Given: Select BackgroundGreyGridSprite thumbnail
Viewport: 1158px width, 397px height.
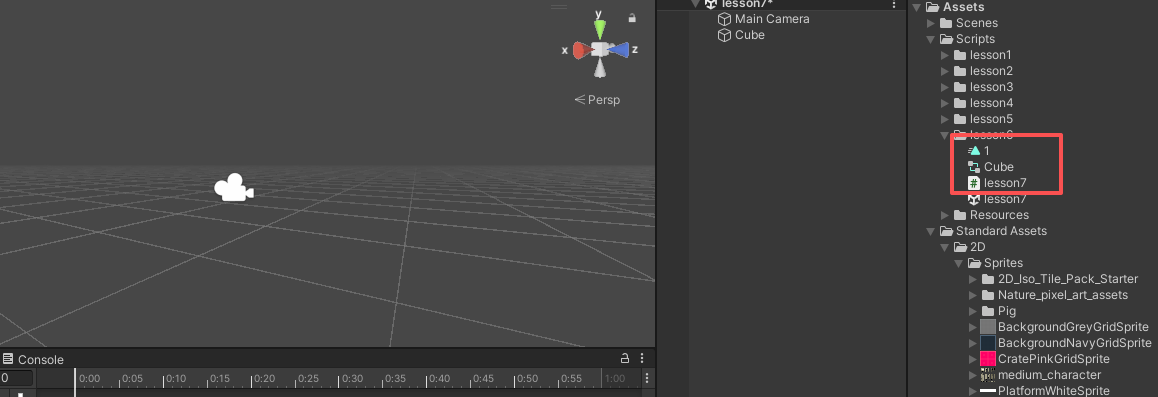Looking at the screenshot, I should [988, 327].
